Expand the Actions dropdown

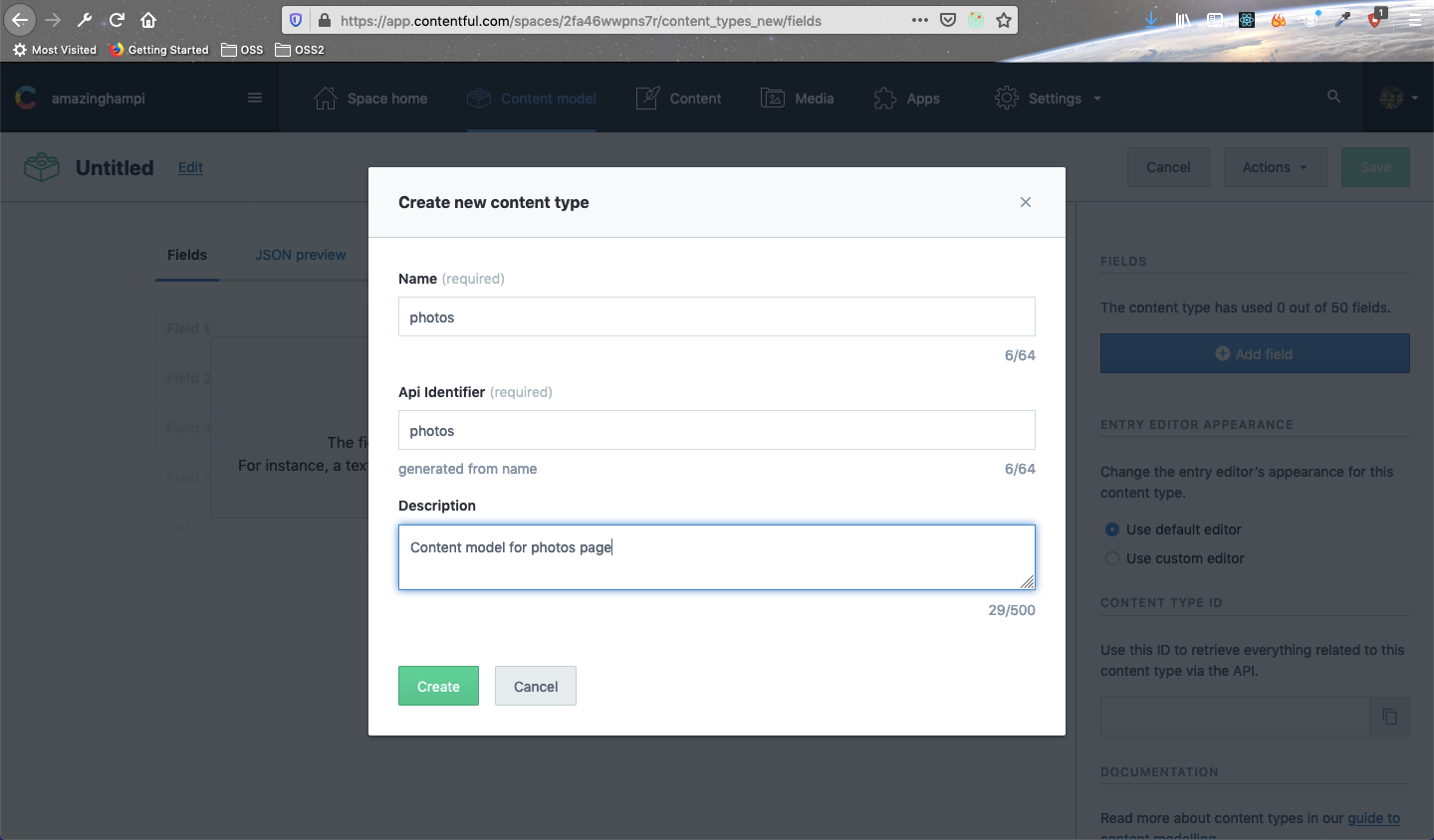click(x=1275, y=167)
